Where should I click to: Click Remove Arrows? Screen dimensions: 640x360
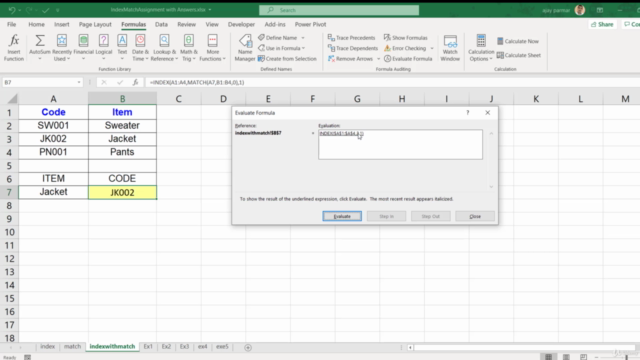(x=351, y=59)
